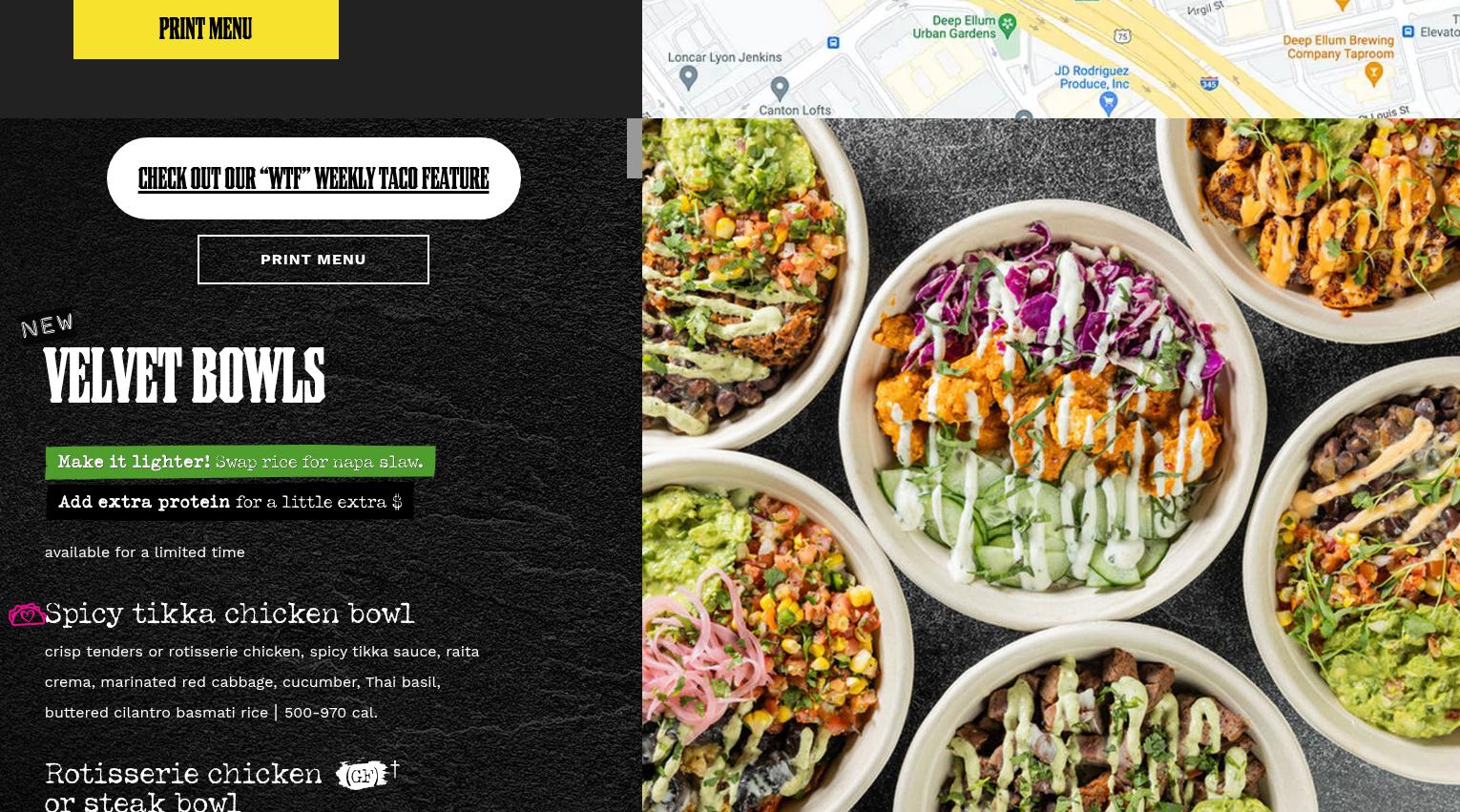Click the white outlined PRINT MENU button
Image resolution: width=1460 pixels, height=812 pixels.
313,260
